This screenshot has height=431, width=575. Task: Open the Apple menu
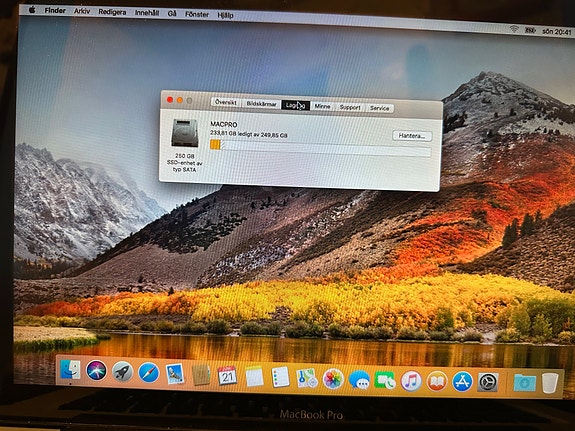click(x=32, y=10)
